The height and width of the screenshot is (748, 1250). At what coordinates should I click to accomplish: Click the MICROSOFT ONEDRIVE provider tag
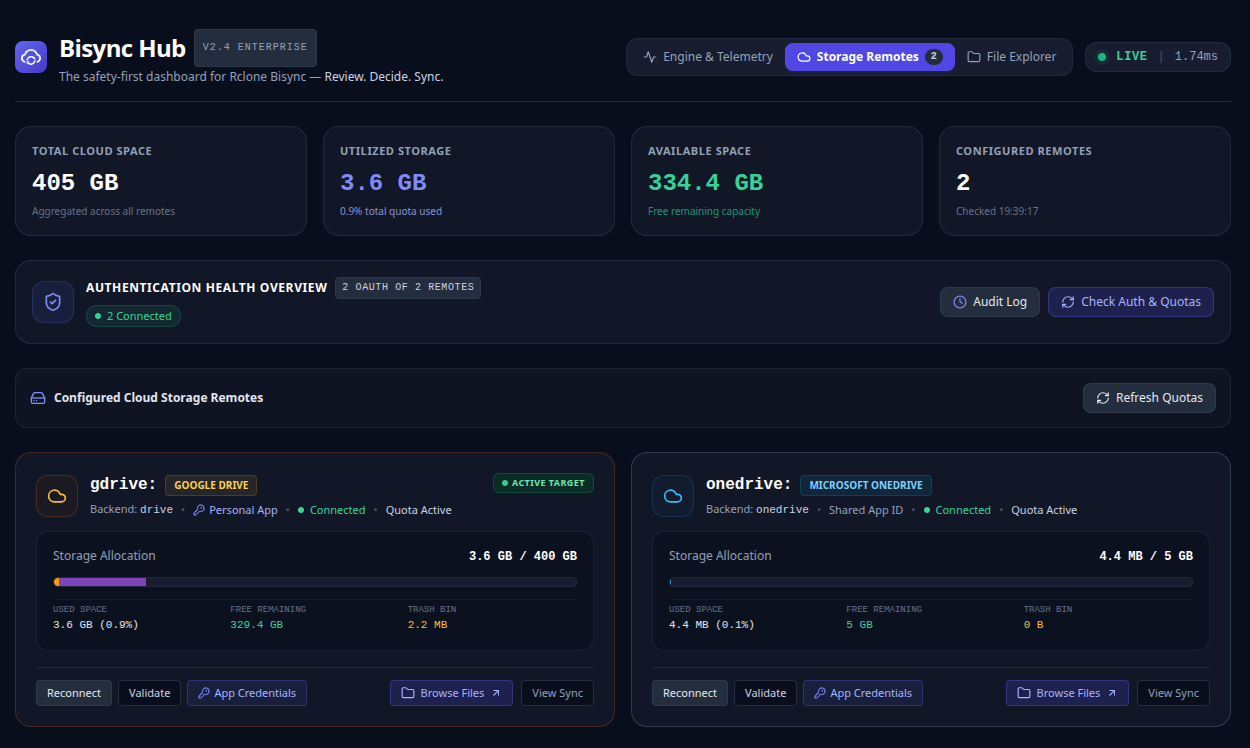(866, 485)
